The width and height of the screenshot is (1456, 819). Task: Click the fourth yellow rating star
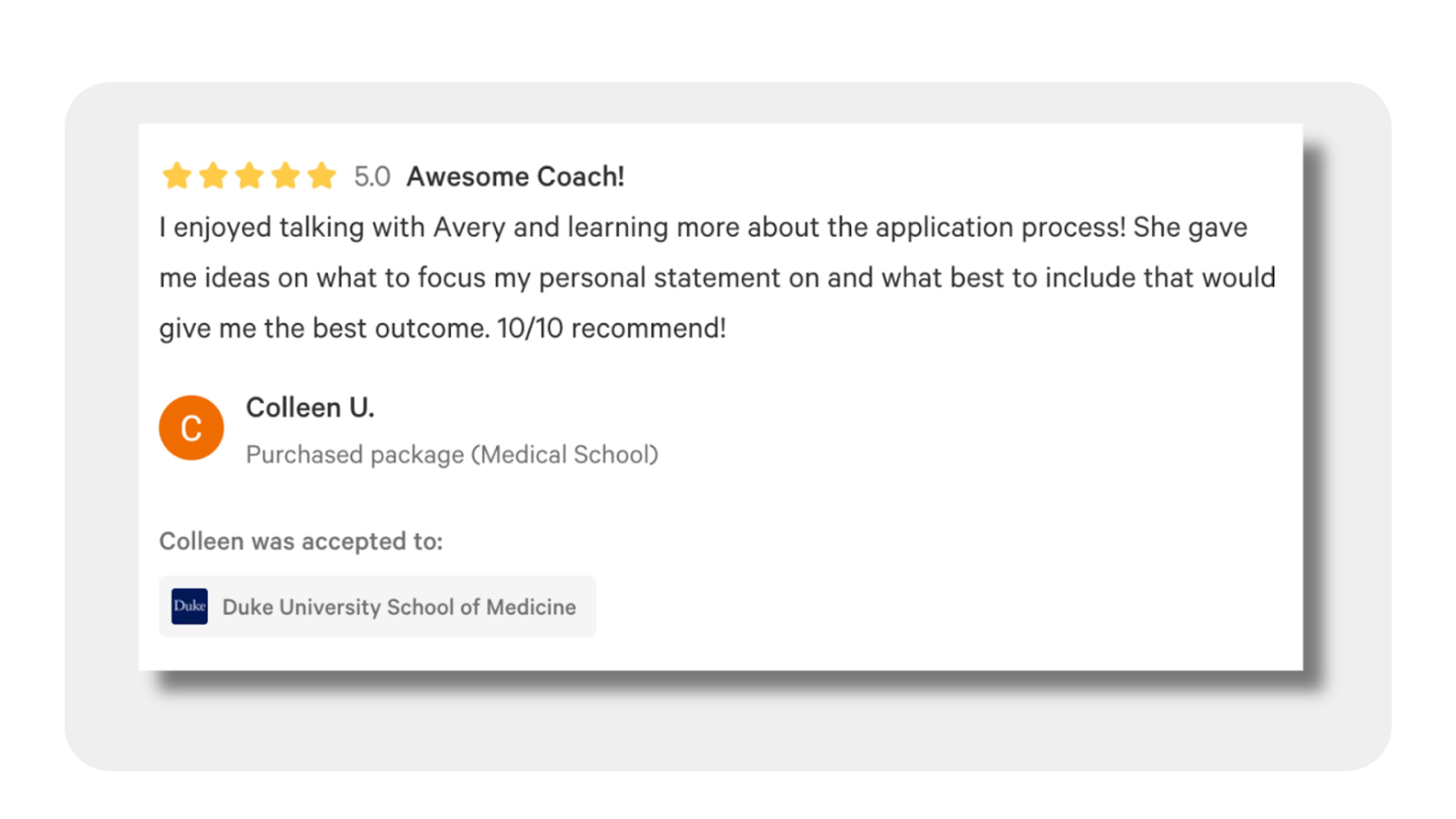[286, 176]
